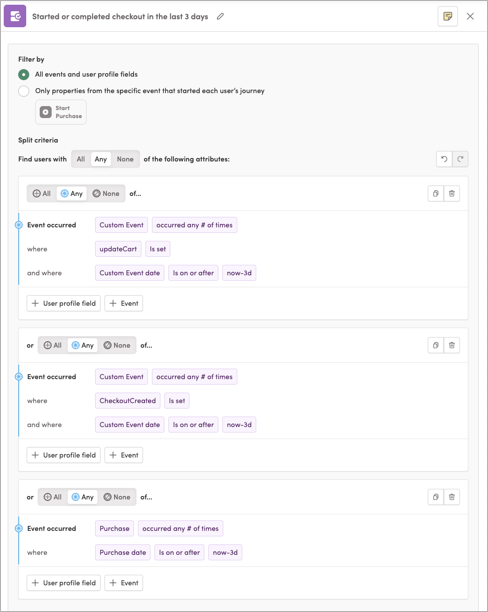The height and width of the screenshot is (612, 488).
Task: Choose None in the updateCart group
Action: (106, 194)
